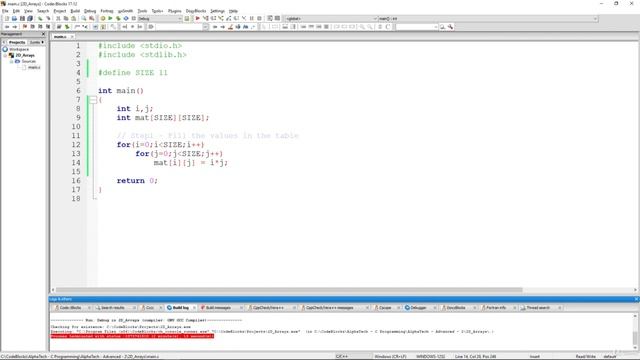Click the New file toolbar icon
The height and width of the screenshot is (360, 640).
coord(7,18)
